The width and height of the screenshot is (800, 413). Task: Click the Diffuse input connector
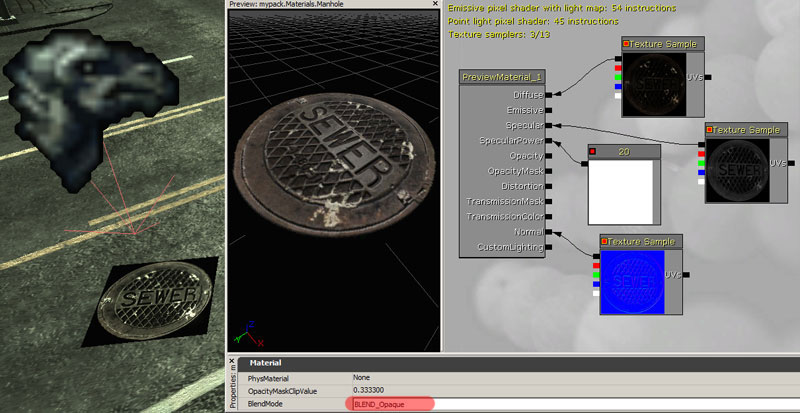coord(548,95)
